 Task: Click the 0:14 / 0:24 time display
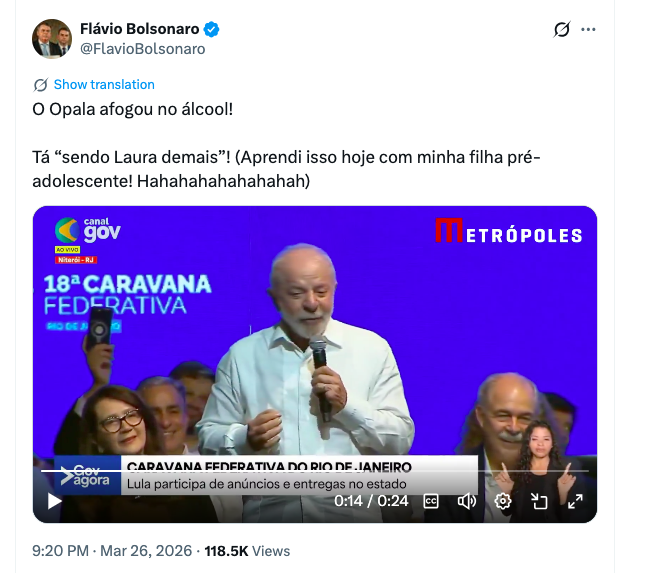click(x=371, y=501)
